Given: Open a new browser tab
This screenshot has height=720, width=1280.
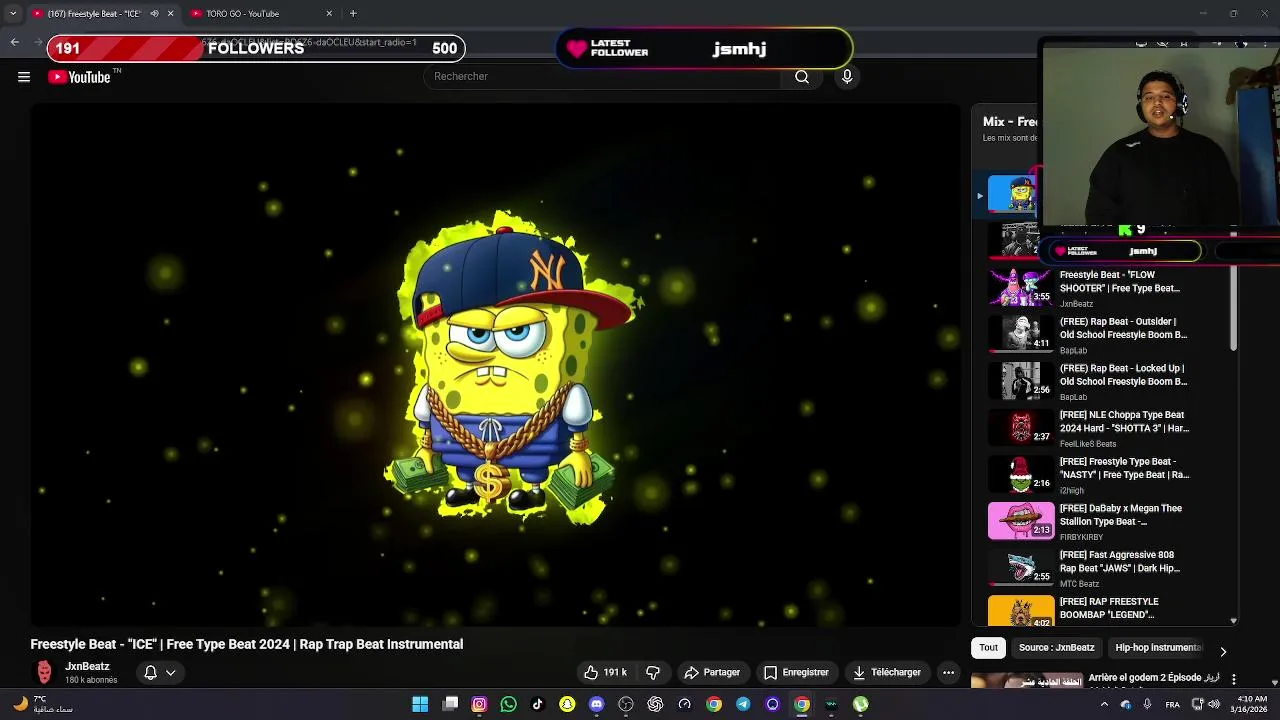Looking at the screenshot, I should (353, 14).
